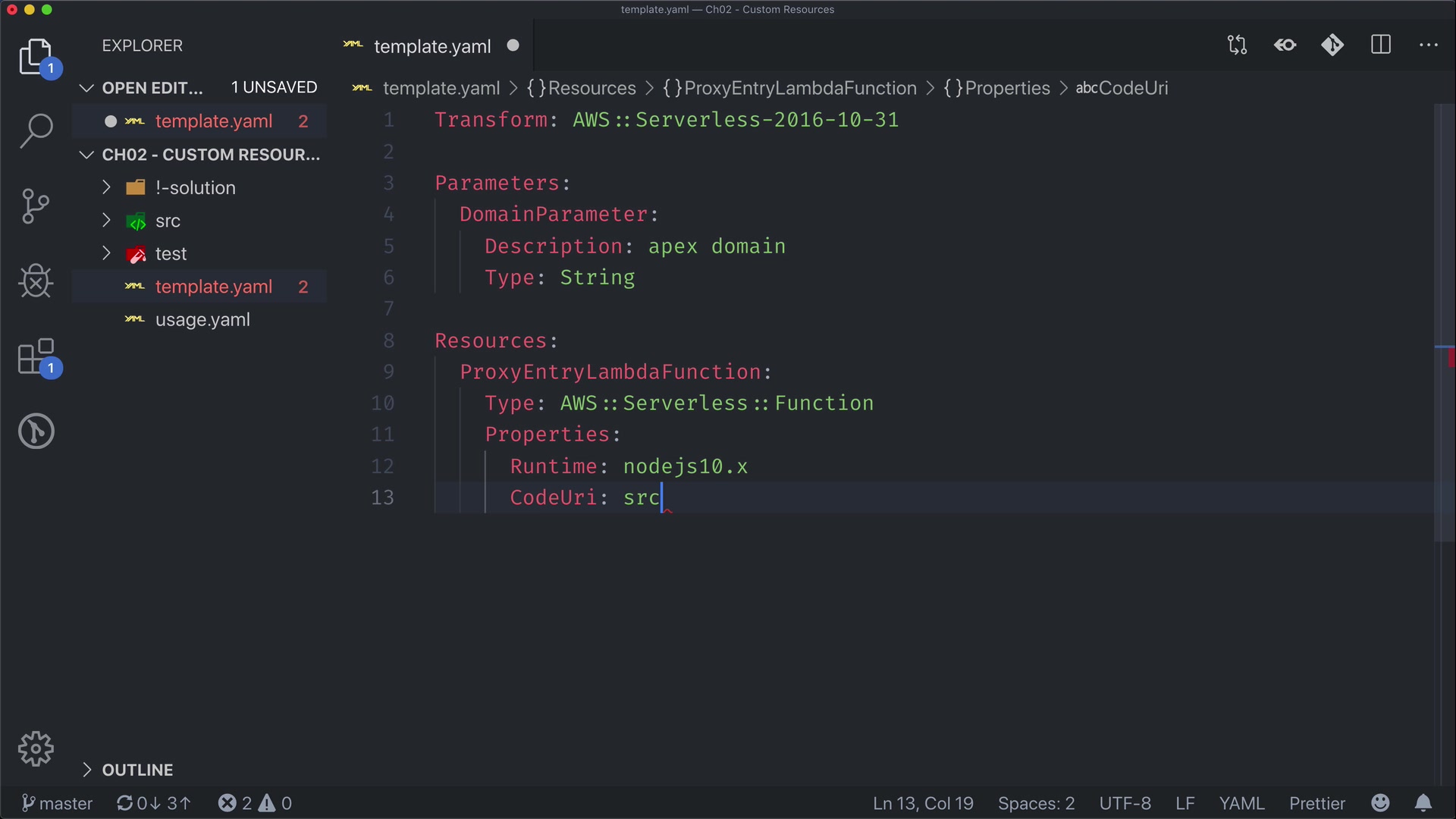The height and width of the screenshot is (819, 1456).
Task: Expand the OUTLINE section
Action: click(x=137, y=770)
